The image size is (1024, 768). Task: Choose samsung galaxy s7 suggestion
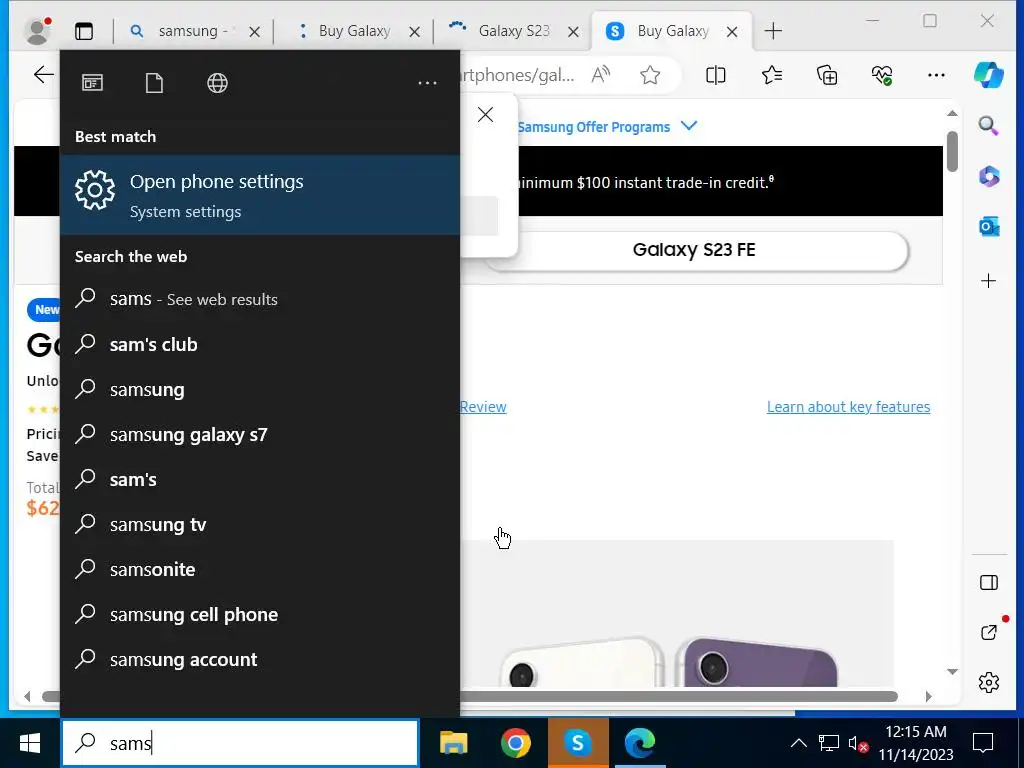[x=260, y=434]
